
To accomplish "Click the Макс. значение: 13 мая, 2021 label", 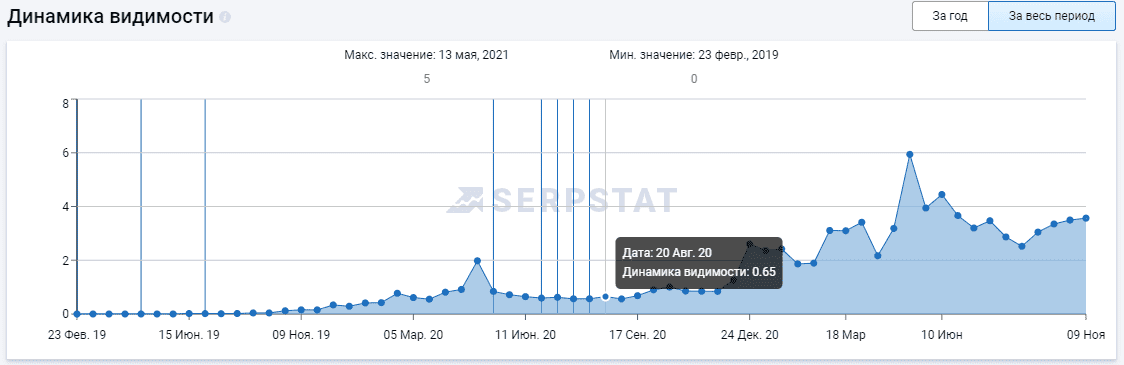I will [x=427, y=54].
